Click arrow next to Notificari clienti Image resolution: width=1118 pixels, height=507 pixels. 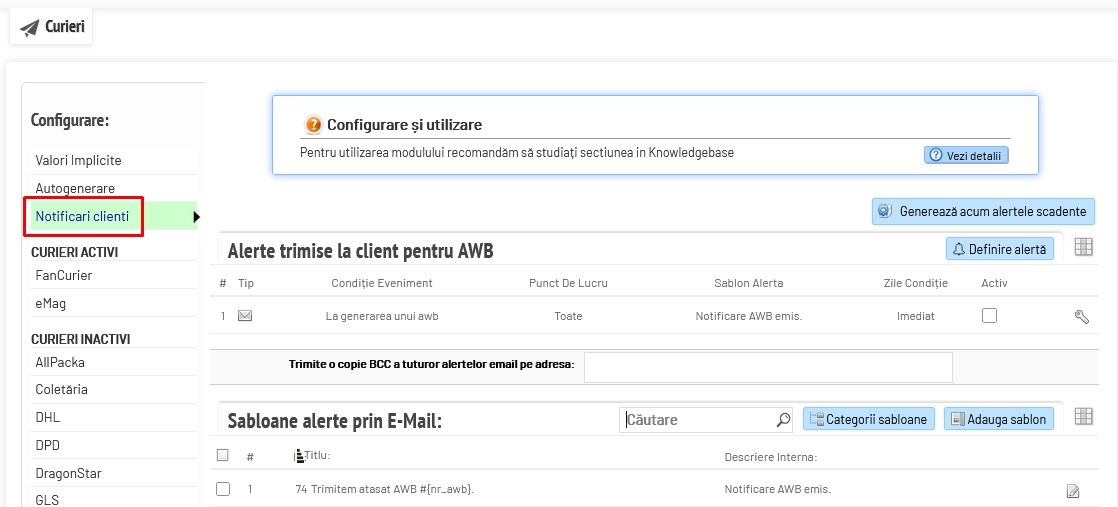[x=196, y=216]
